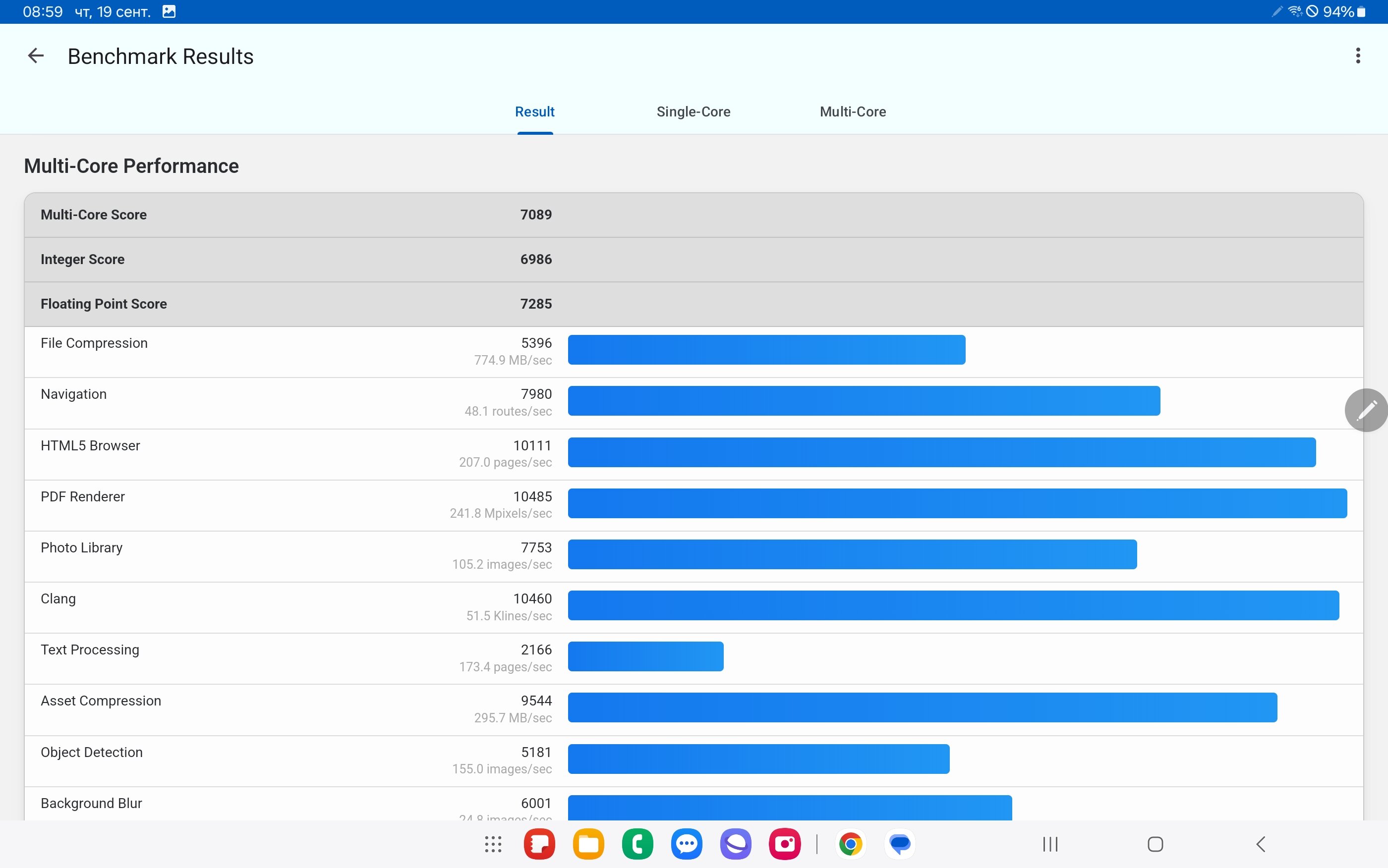Tap the 105.2 images/sec value
Viewport: 1388px width, 868px height.
coord(502,565)
